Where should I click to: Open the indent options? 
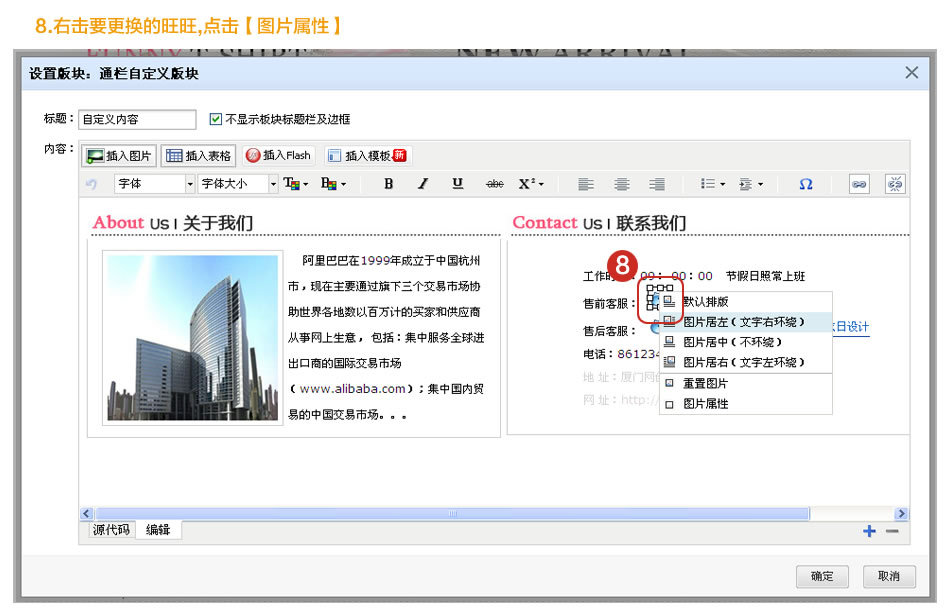[751, 184]
